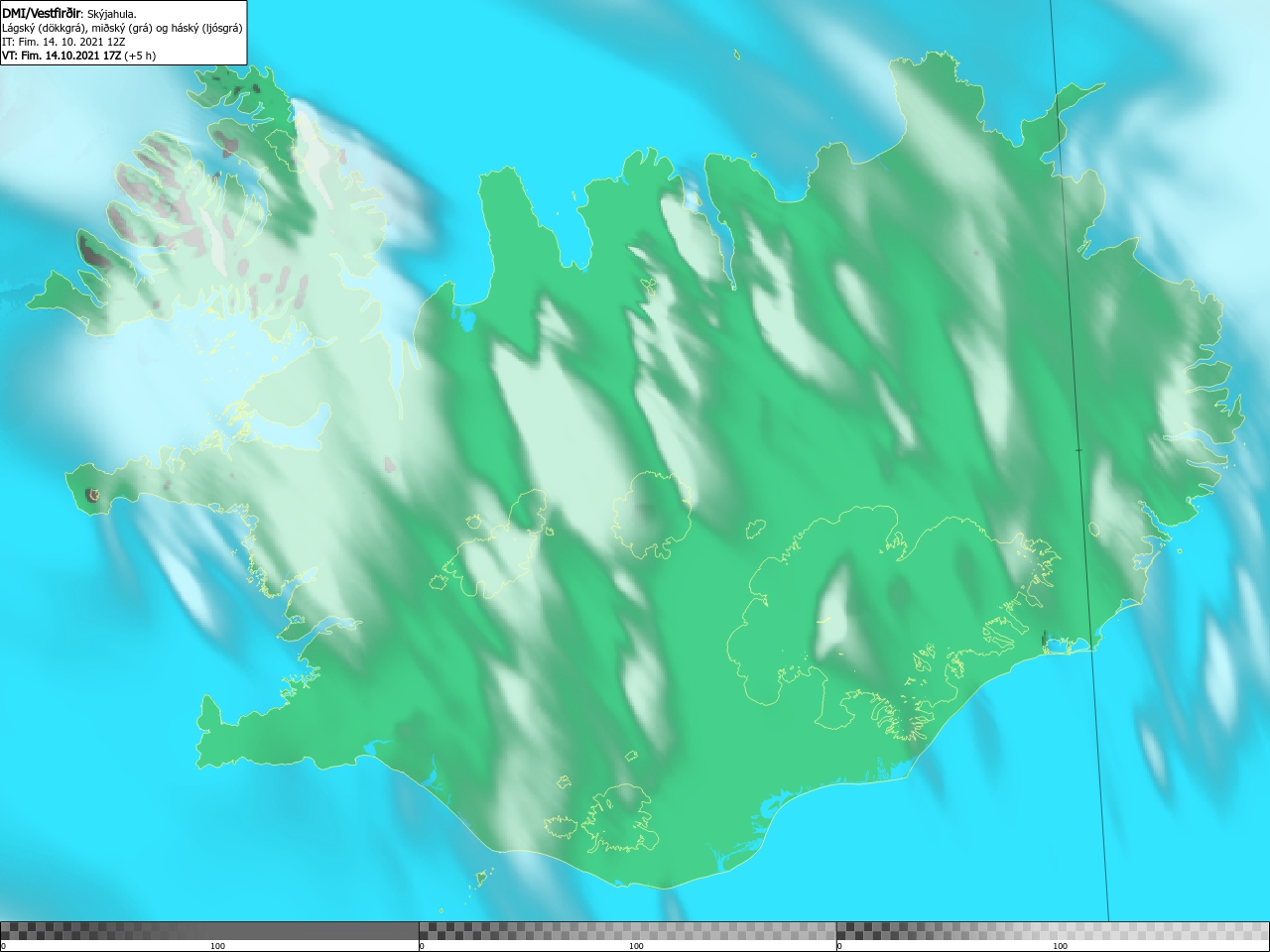
Task: Click the '100' label on the mid-cloud scale
Action: click(636, 946)
